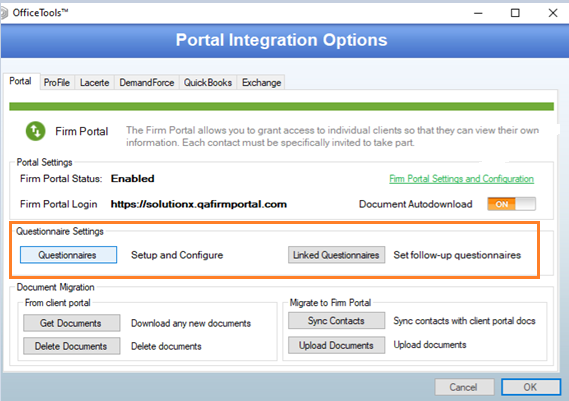Click Sync contacts with client portal docs text

pos(464,321)
